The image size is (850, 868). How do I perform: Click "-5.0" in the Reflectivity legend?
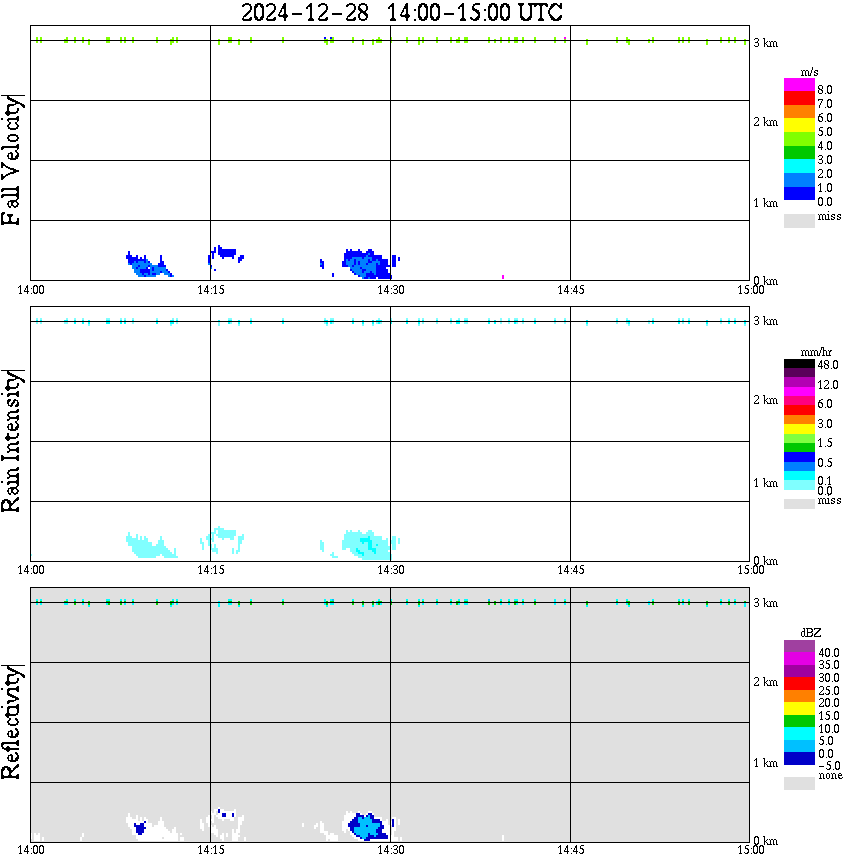[x=830, y=766]
